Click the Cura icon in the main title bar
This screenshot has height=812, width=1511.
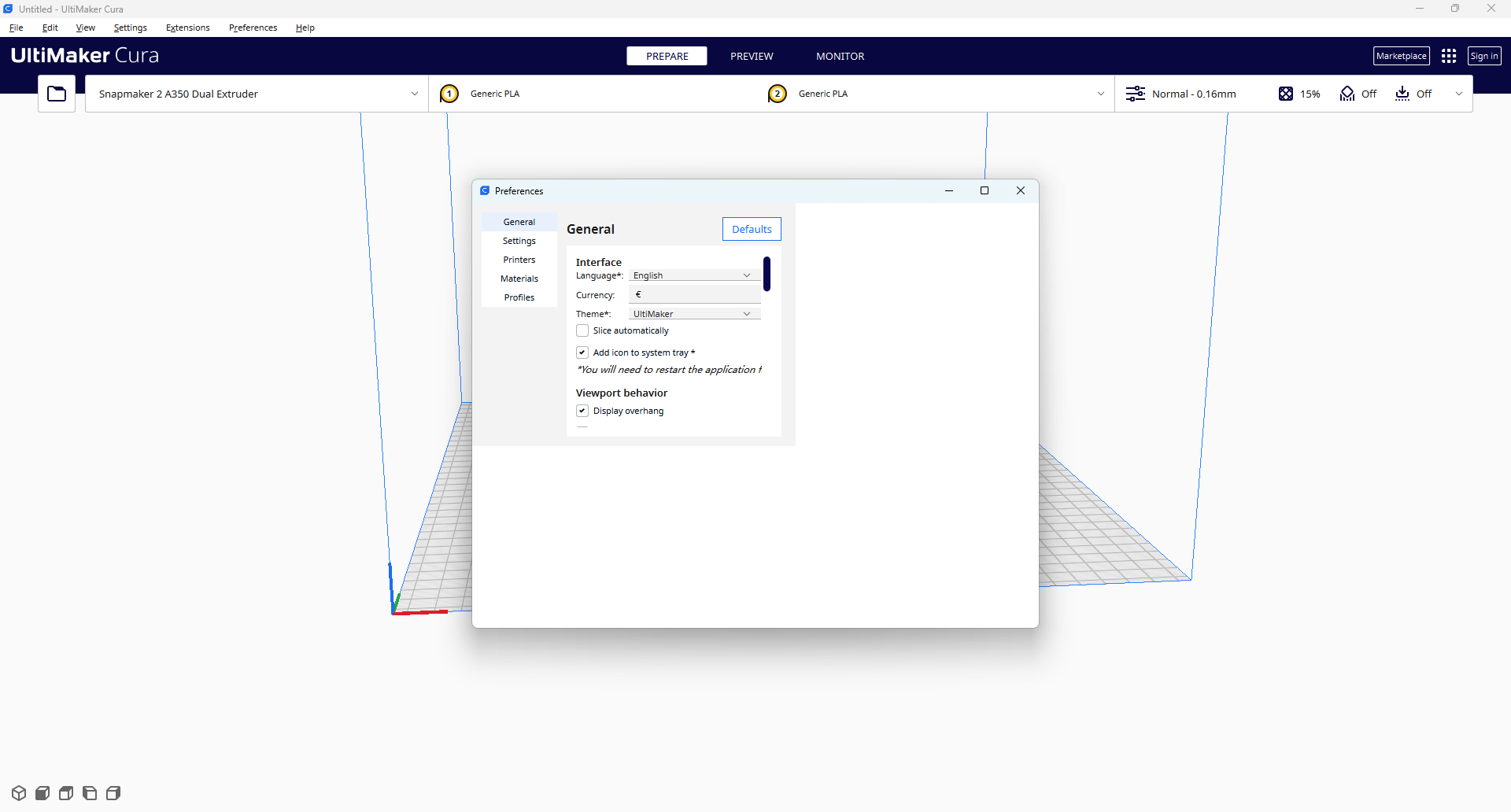tap(8, 9)
